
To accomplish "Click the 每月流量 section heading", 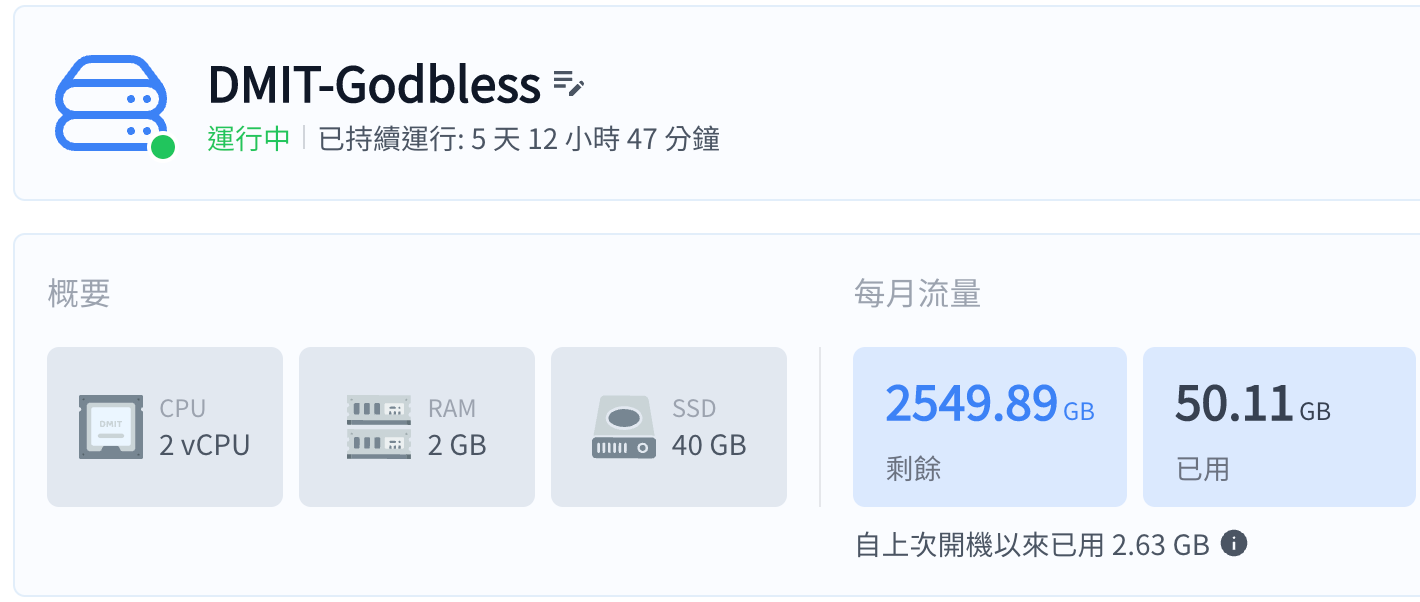I will (x=917, y=293).
